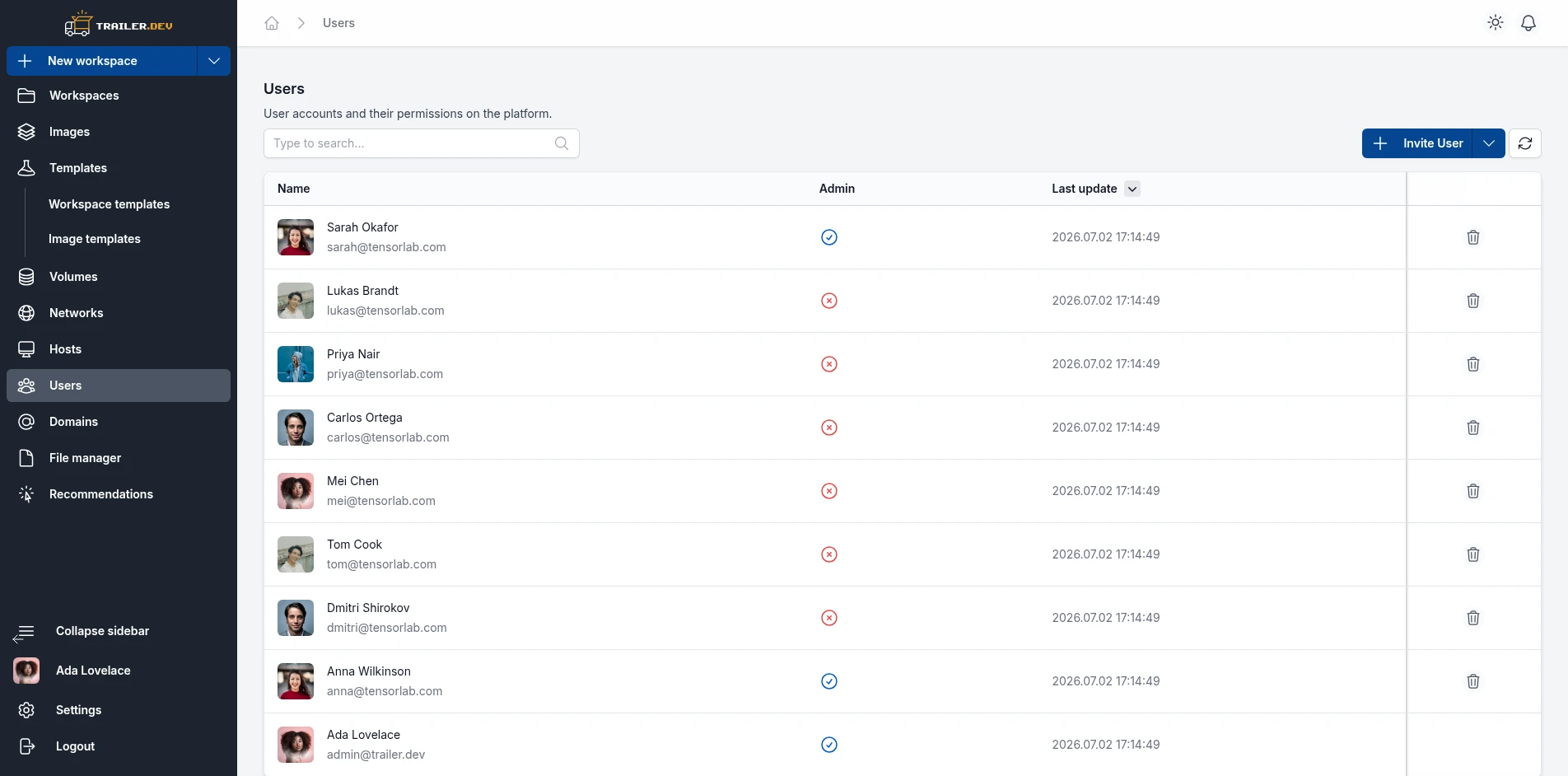Focus the Type to search field
This screenshot has height=776, width=1568.
(x=422, y=143)
